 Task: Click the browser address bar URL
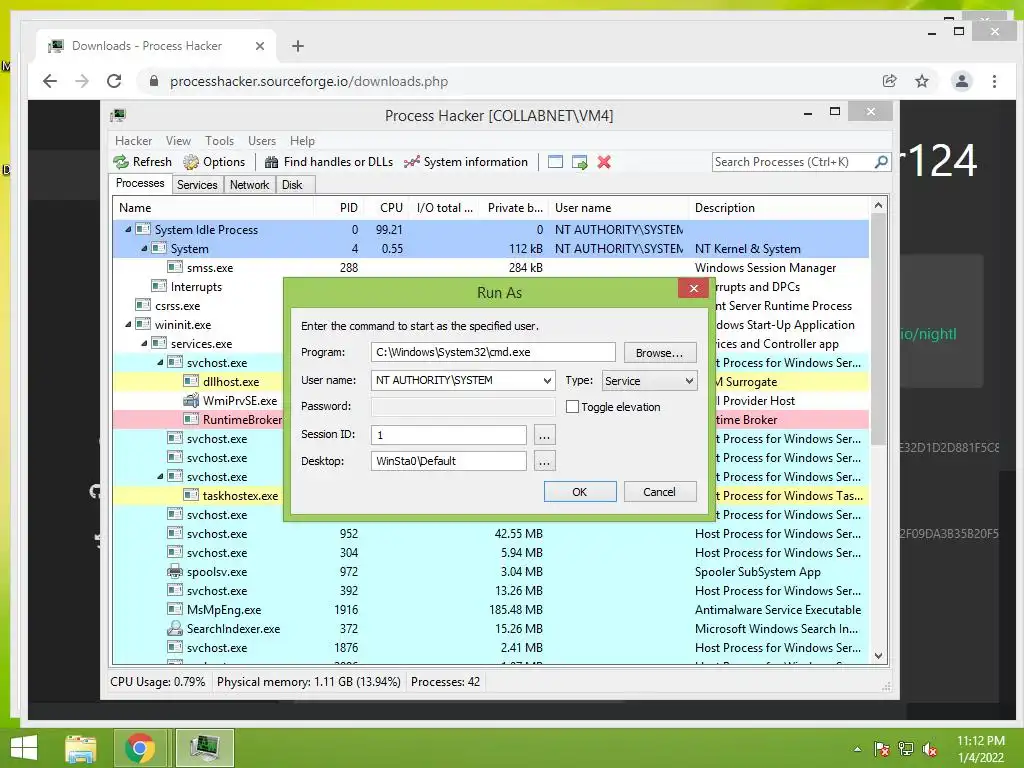click(309, 82)
